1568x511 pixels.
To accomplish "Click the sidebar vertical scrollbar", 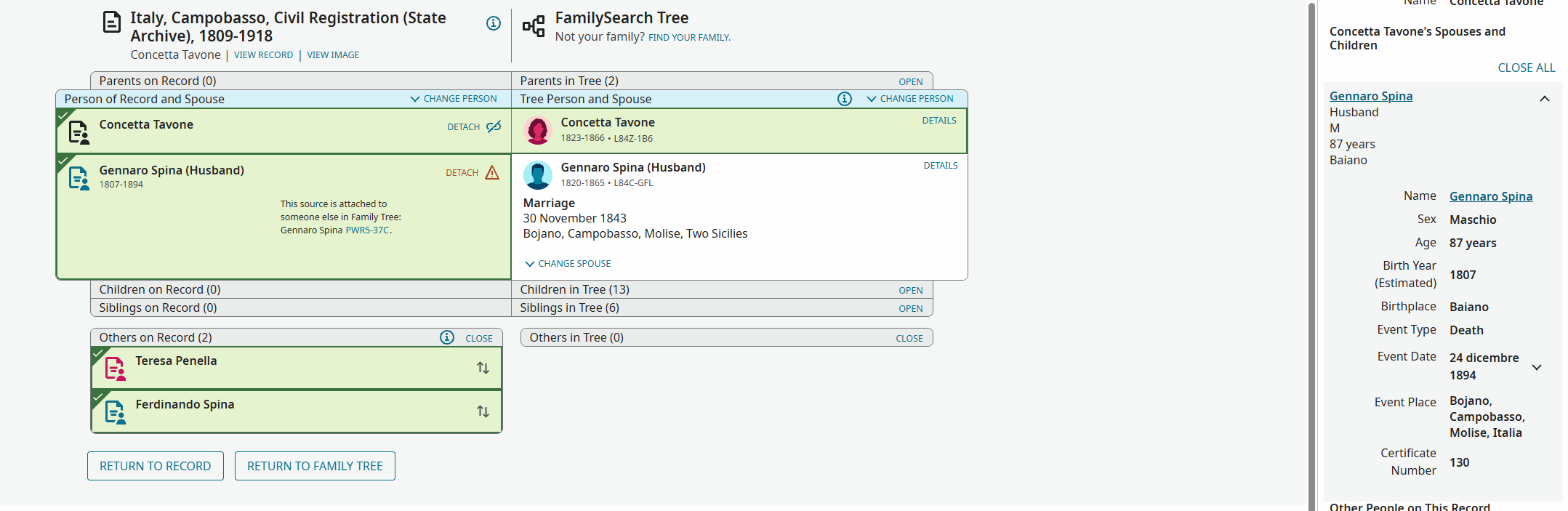I will pyautogui.click(x=1311, y=254).
